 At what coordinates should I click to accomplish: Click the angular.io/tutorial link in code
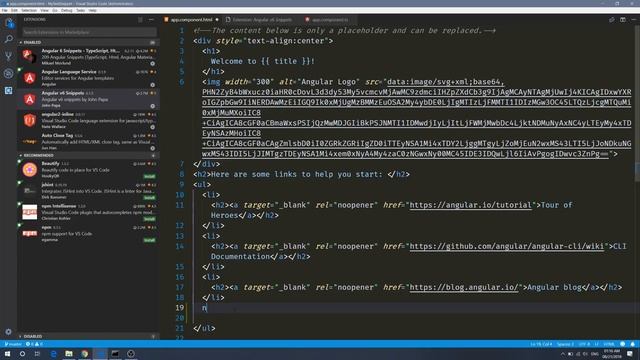click(471, 205)
